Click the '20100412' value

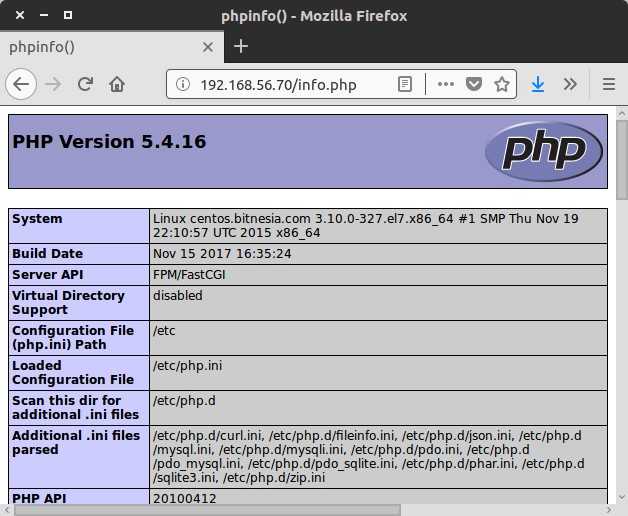point(185,498)
